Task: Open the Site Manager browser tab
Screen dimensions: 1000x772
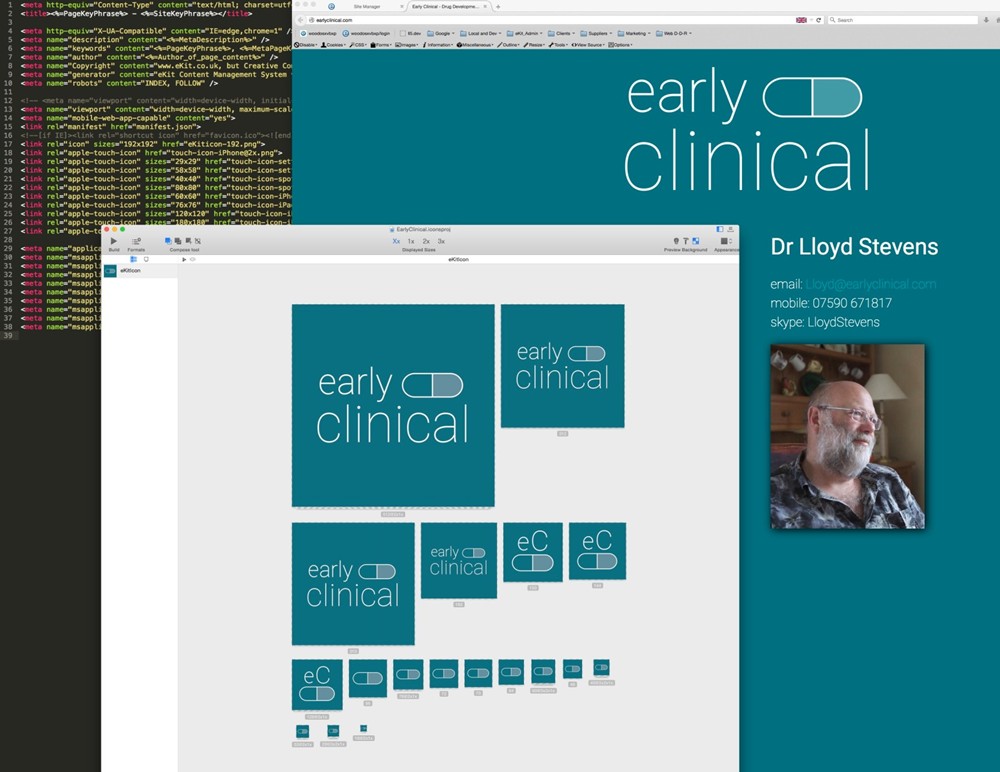Action: point(367,6)
